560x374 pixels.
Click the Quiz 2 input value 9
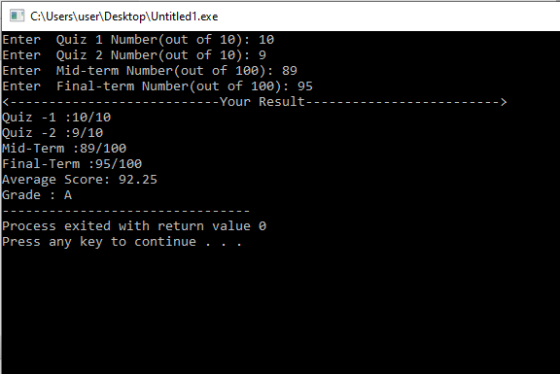tap(262, 55)
